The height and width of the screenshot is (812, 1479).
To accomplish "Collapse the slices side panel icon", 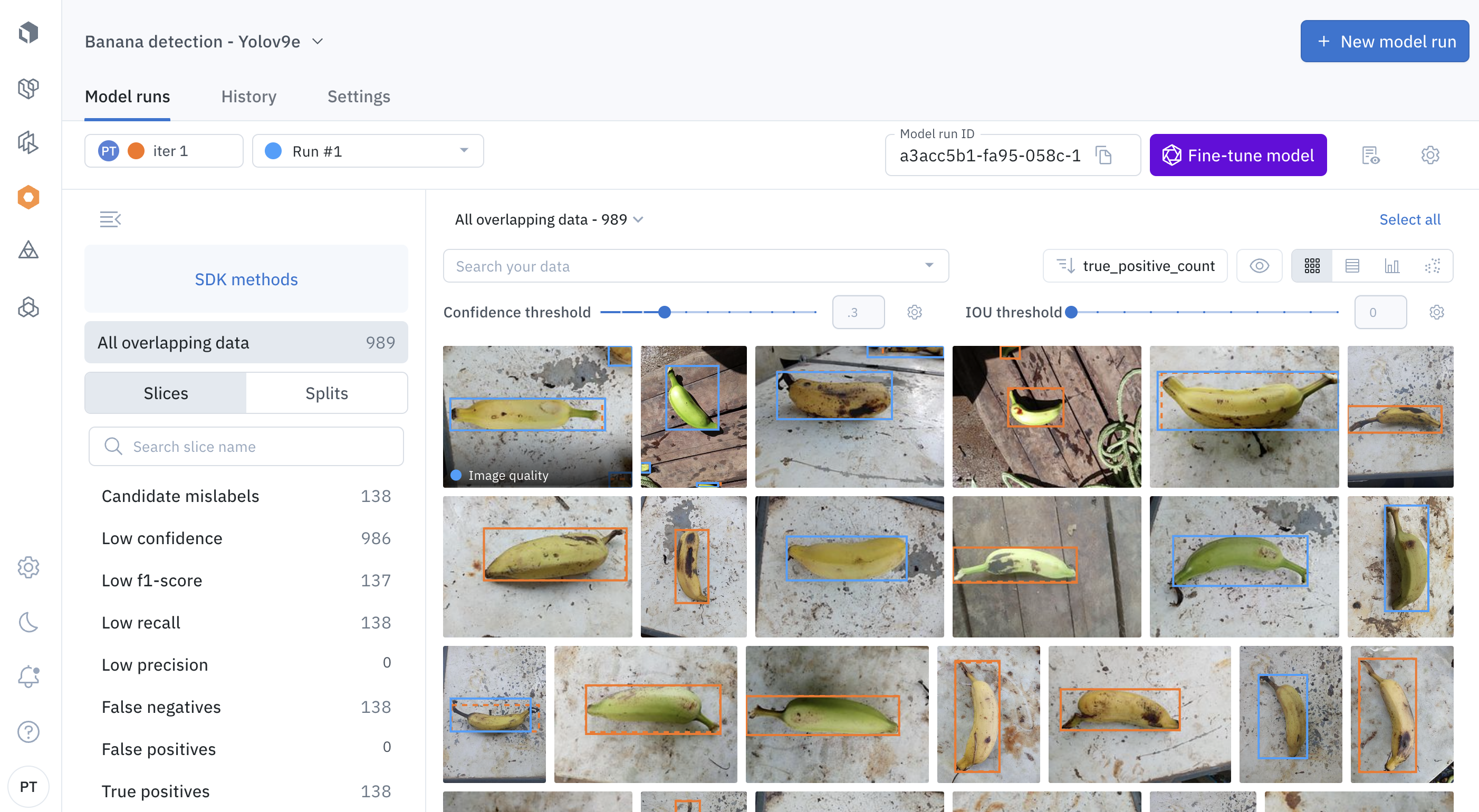I will coord(110,219).
